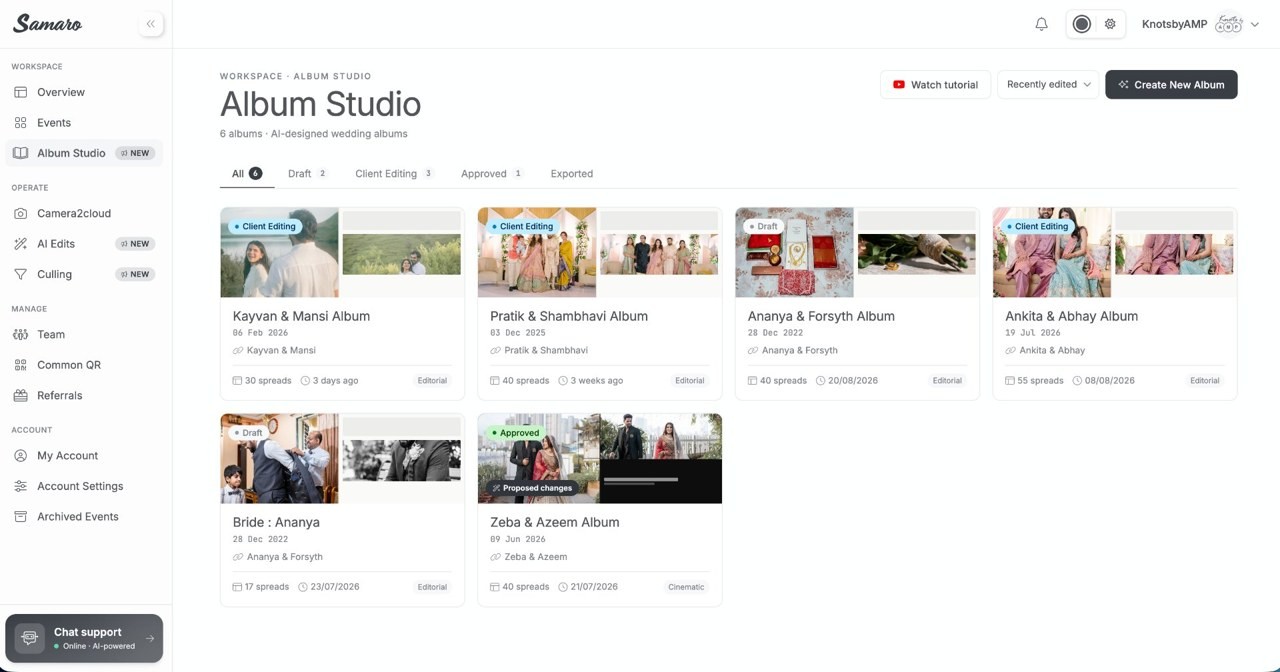Click the dark circle theme toggle in the header

click(x=1082, y=24)
